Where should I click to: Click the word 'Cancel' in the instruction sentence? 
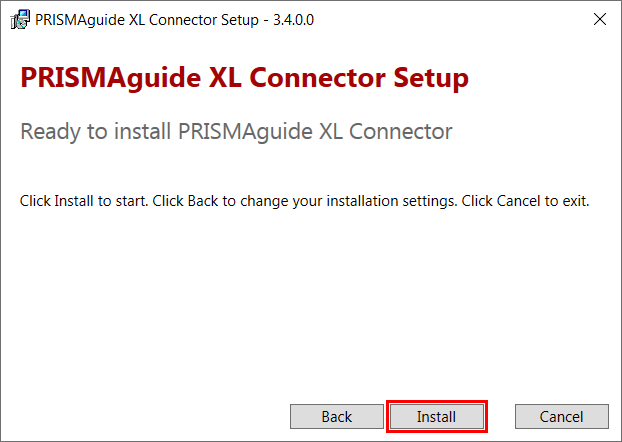point(518,201)
